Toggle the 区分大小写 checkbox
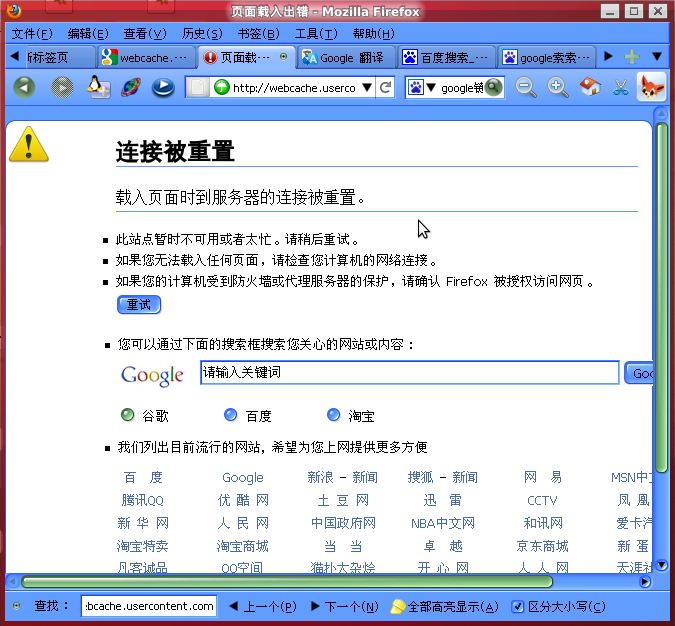Image resolution: width=675 pixels, height=626 pixels. pos(517,606)
